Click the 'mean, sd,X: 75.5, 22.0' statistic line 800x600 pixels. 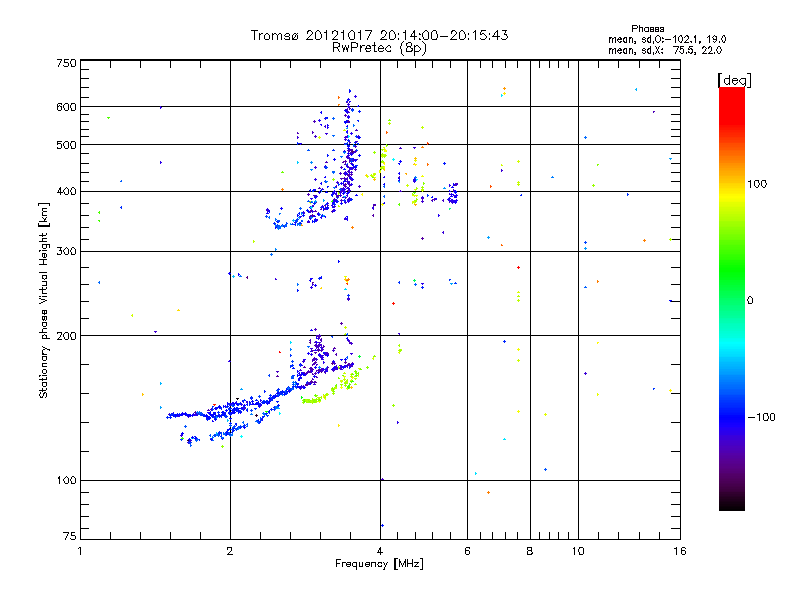665,50
